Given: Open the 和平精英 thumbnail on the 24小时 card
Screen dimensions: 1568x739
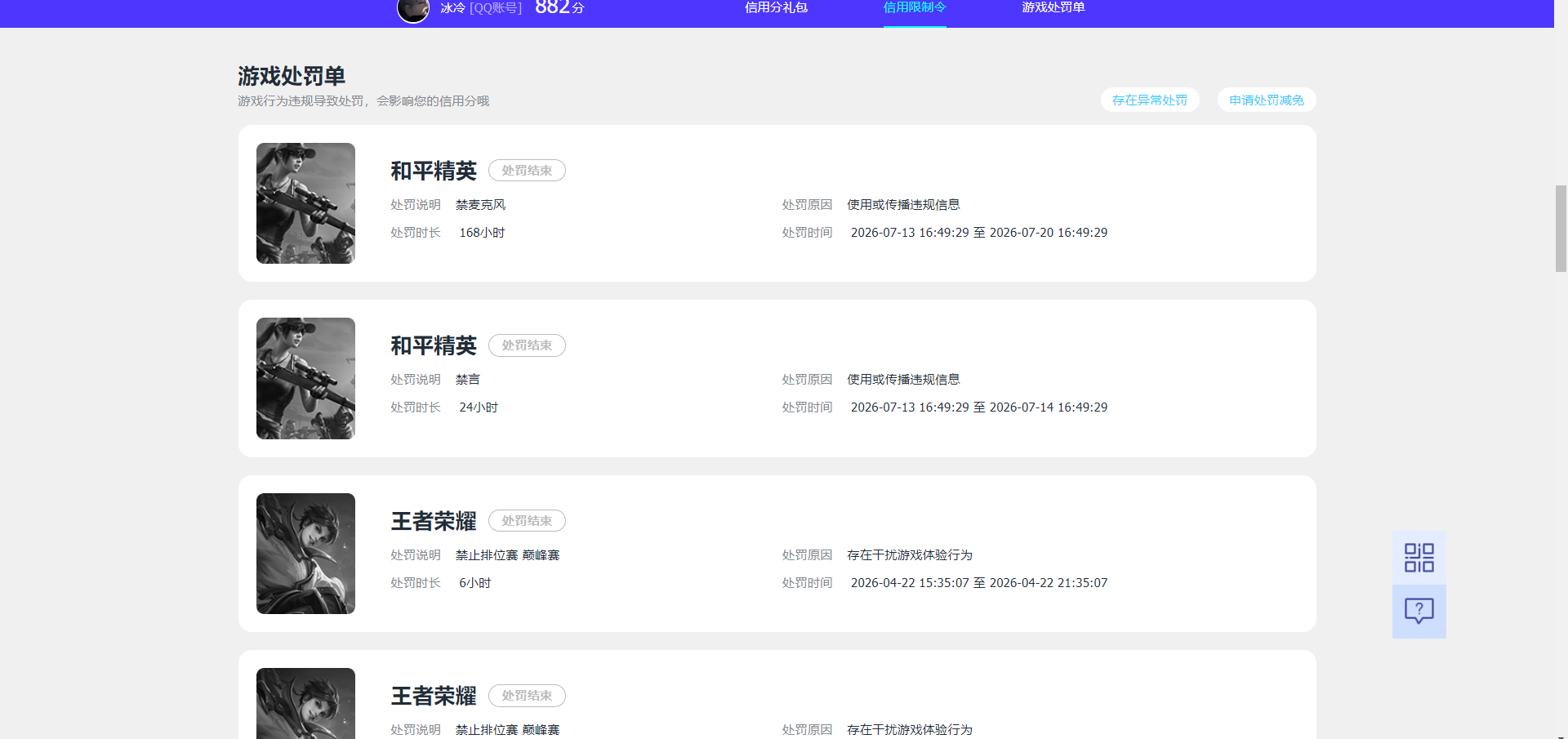Looking at the screenshot, I should (305, 378).
